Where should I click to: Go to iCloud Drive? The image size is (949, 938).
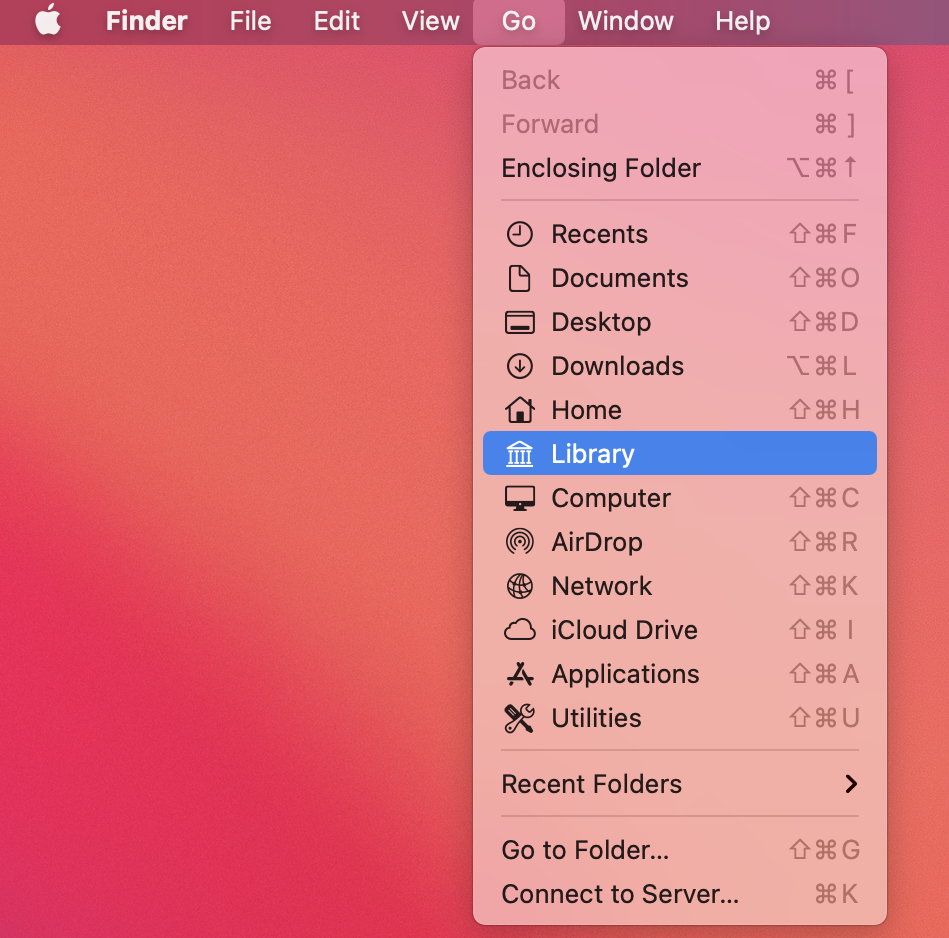[680, 630]
